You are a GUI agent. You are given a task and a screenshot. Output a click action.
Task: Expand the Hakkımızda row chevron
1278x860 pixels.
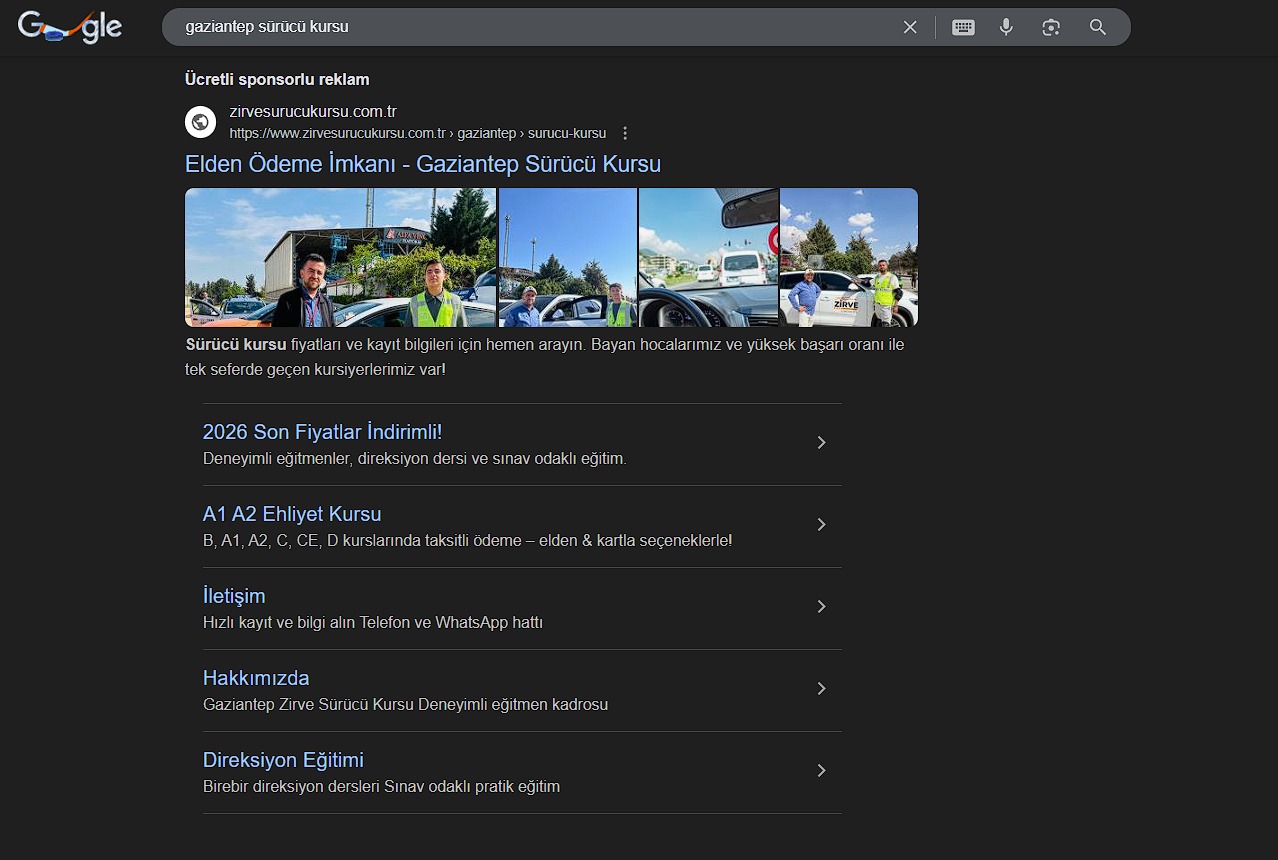pos(821,688)
